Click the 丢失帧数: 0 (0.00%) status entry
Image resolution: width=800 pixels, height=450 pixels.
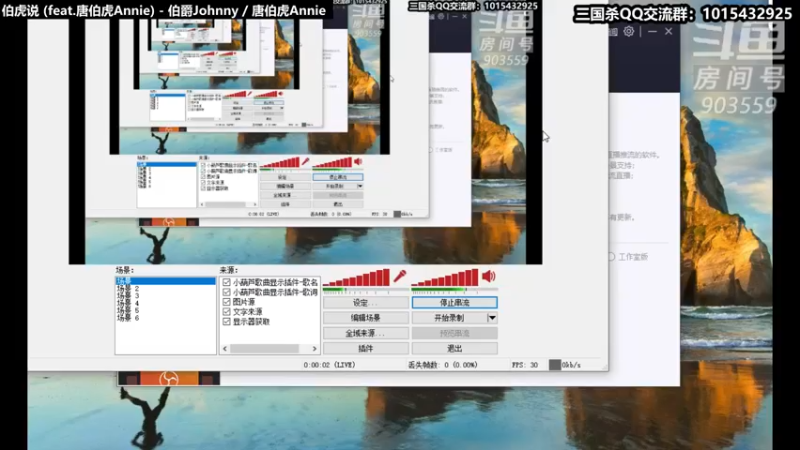[x=443, y=365]
